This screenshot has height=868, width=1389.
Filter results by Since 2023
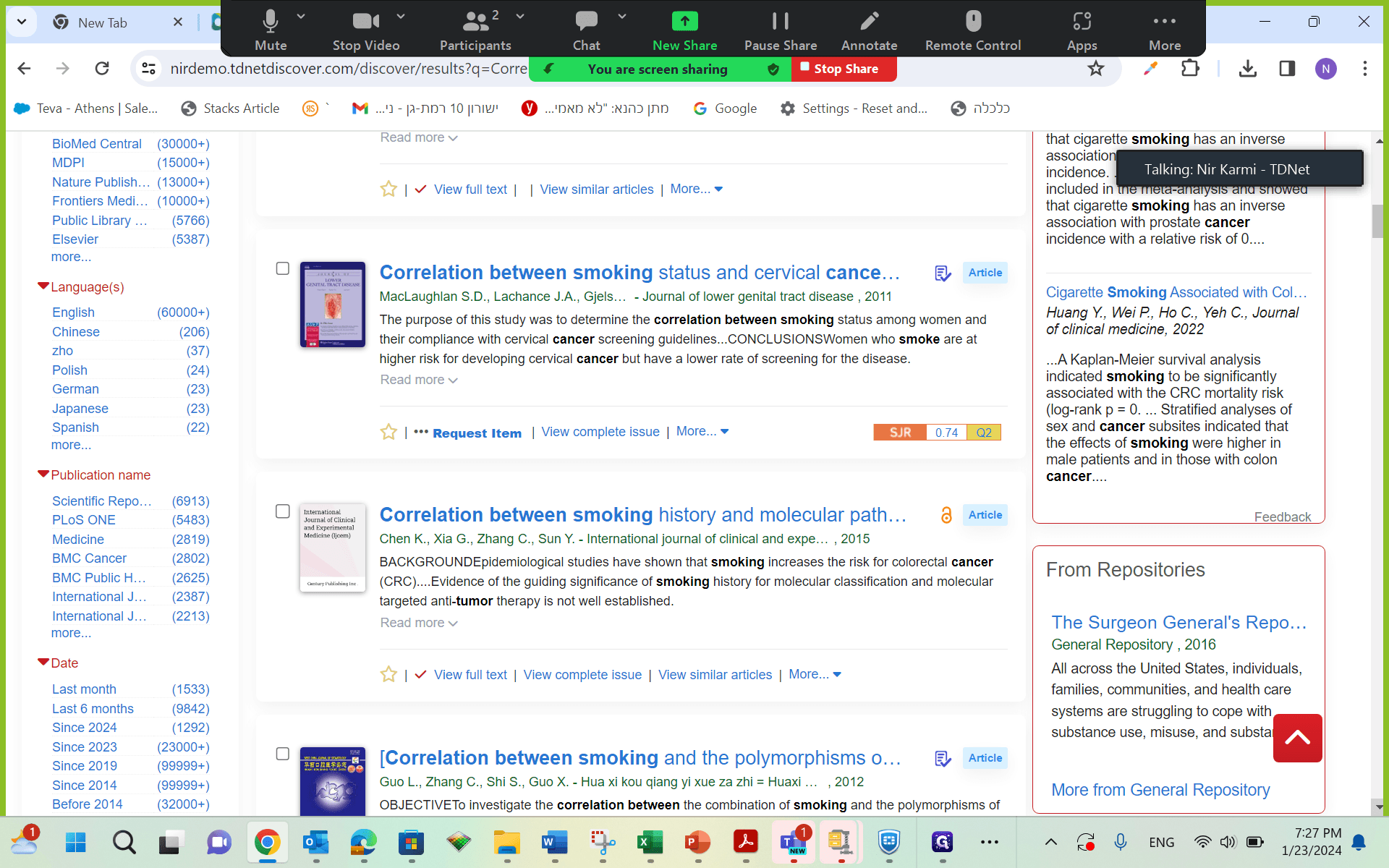pyautogui.click(x=84, y=747)
